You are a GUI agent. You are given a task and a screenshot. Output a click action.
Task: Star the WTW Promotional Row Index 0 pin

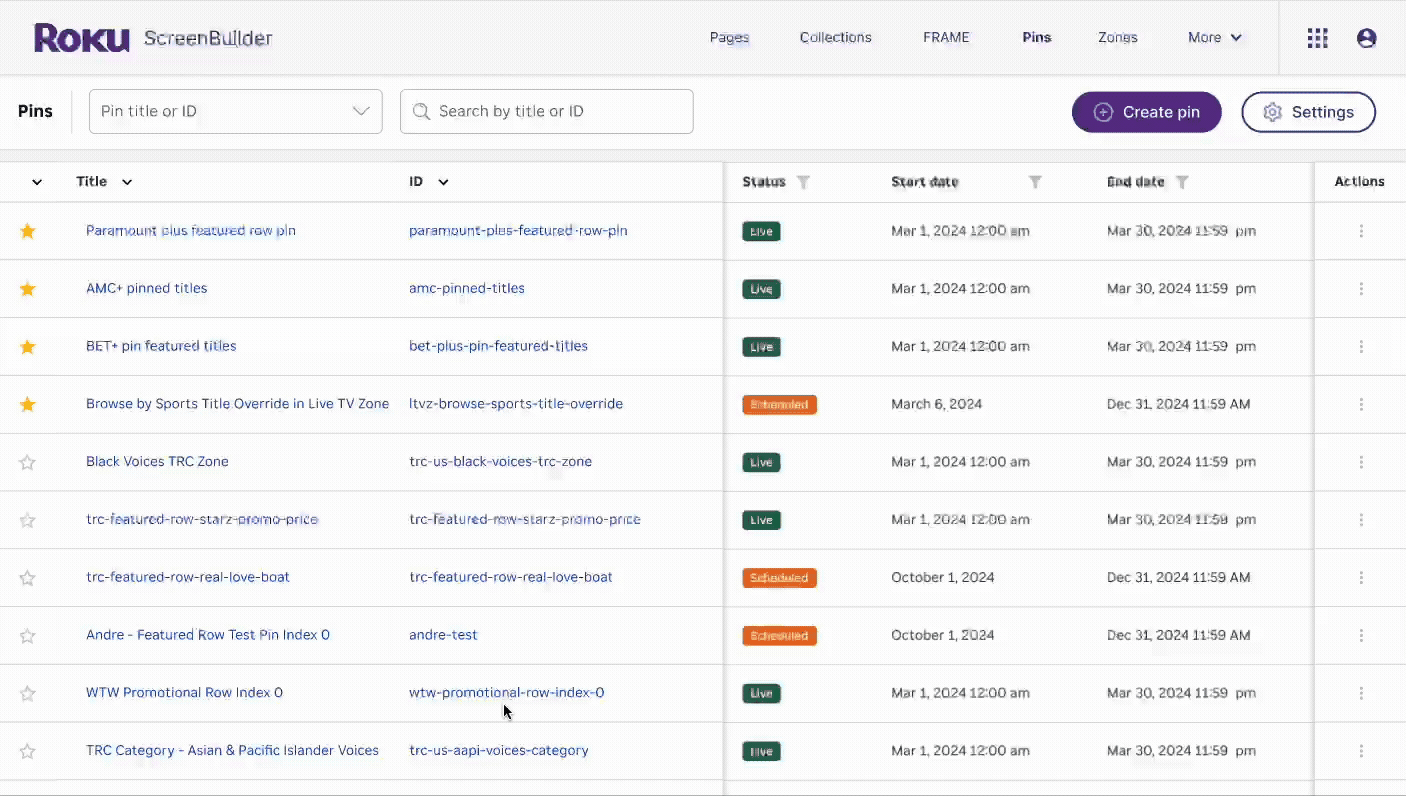click(x=28, y=693)
